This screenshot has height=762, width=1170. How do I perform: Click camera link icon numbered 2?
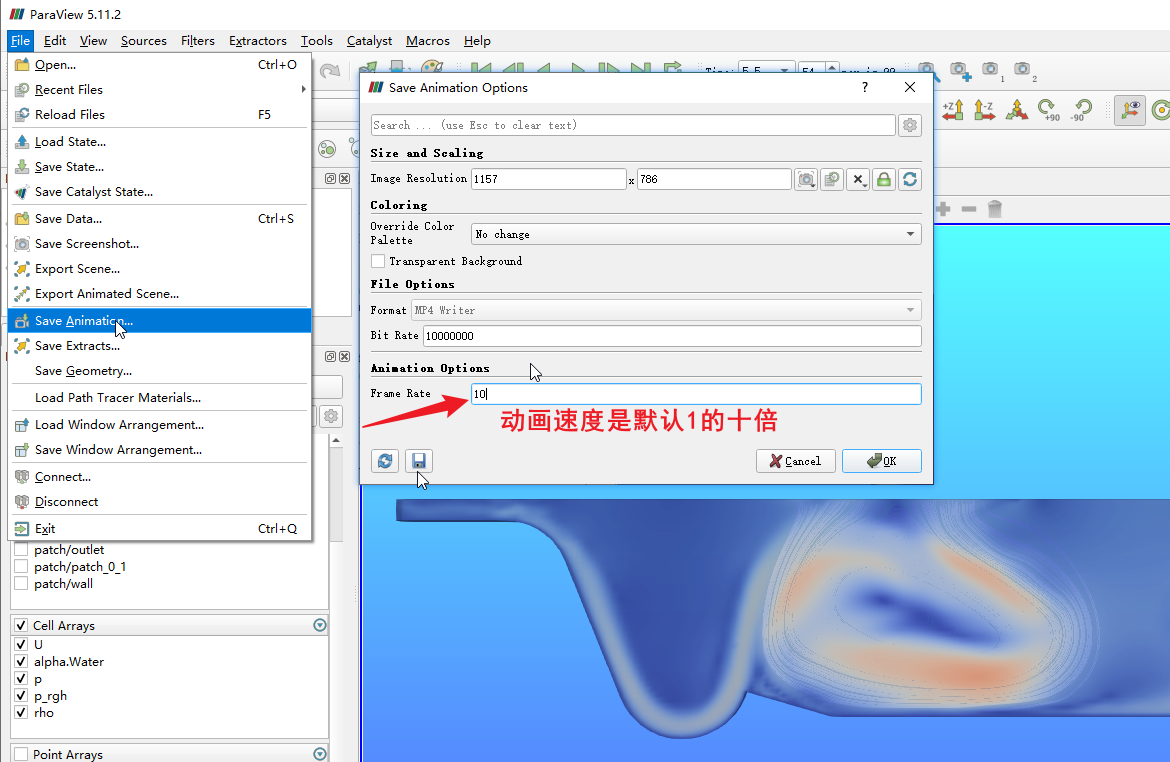click(1024, 72)
